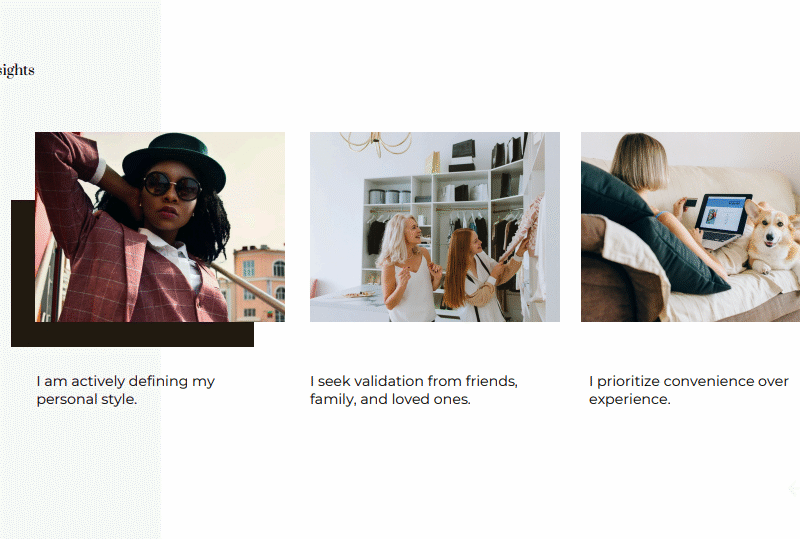Click the partially visible "sights" heading
This screenshot has height=539, width=800.
pos(17,70)
